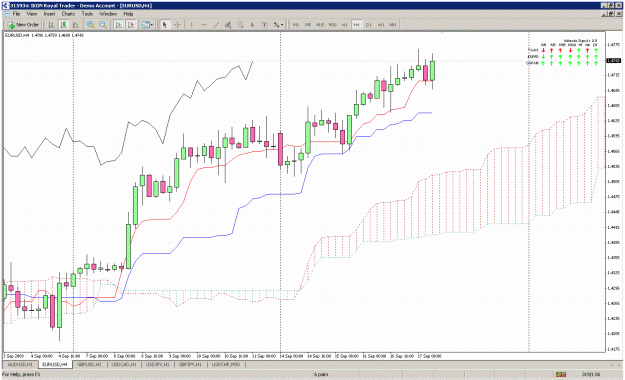Select the Fibonacci Retracement tool
Image resolution: width=625 pixels, height=380 pixels.
240,25
